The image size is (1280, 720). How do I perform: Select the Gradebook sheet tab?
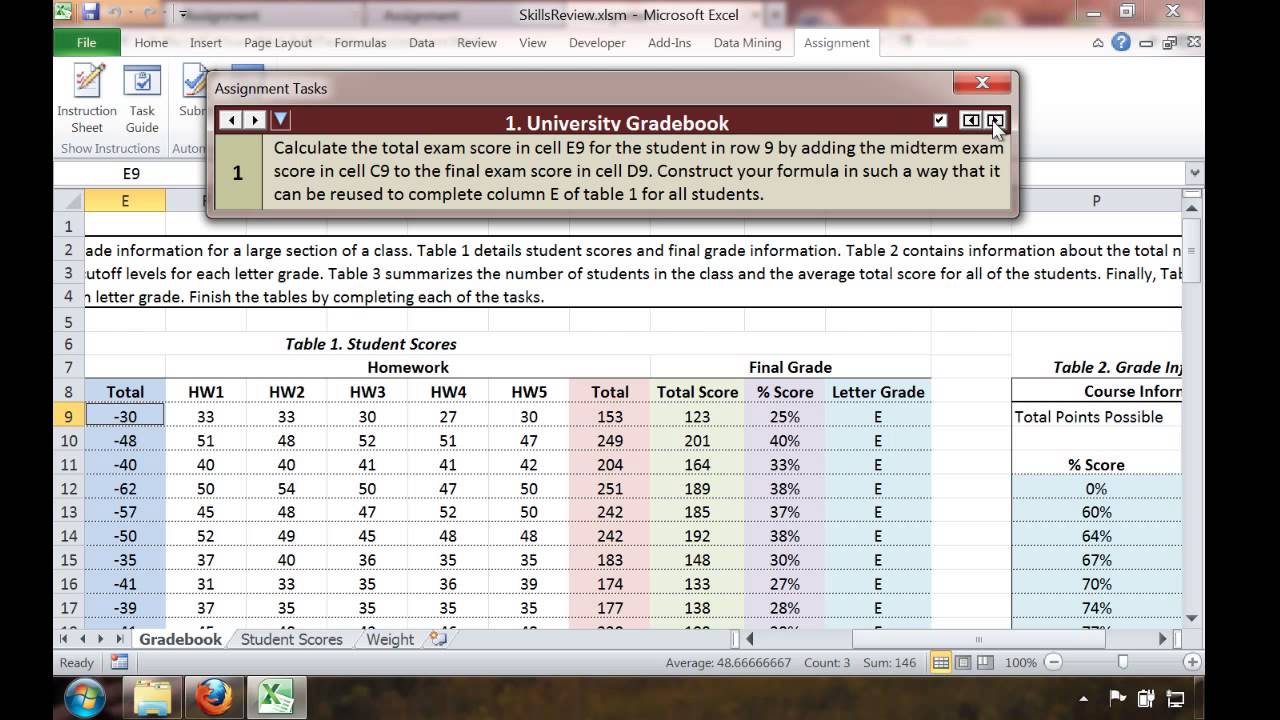coord(180,639)
